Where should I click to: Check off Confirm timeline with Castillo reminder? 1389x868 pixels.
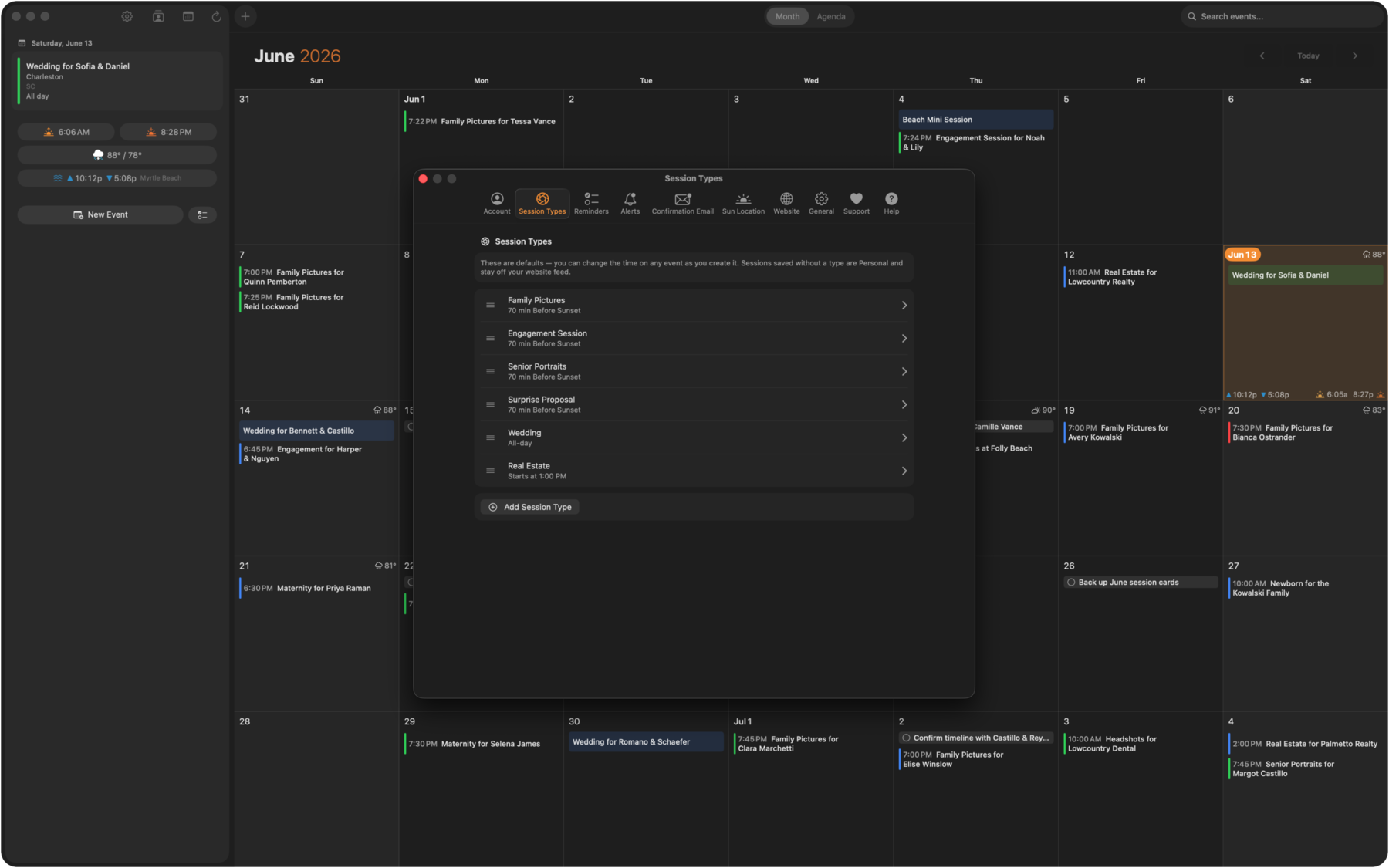tap(906, 738)
